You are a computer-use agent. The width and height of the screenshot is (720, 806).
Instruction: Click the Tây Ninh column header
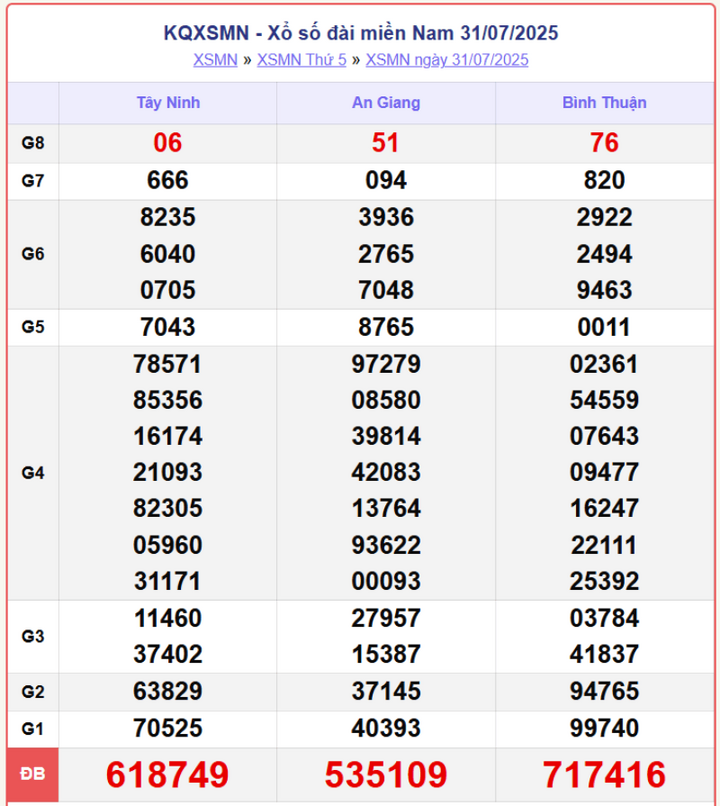[x=168, y=103]
